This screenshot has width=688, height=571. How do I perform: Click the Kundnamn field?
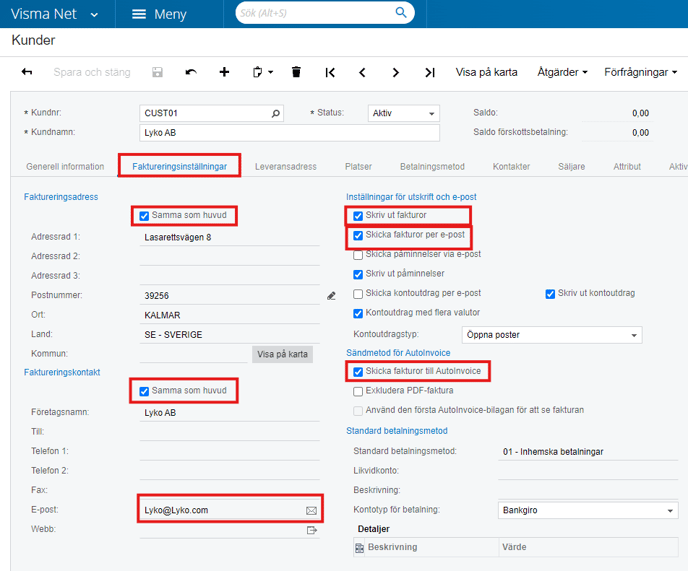click(290, 133)
